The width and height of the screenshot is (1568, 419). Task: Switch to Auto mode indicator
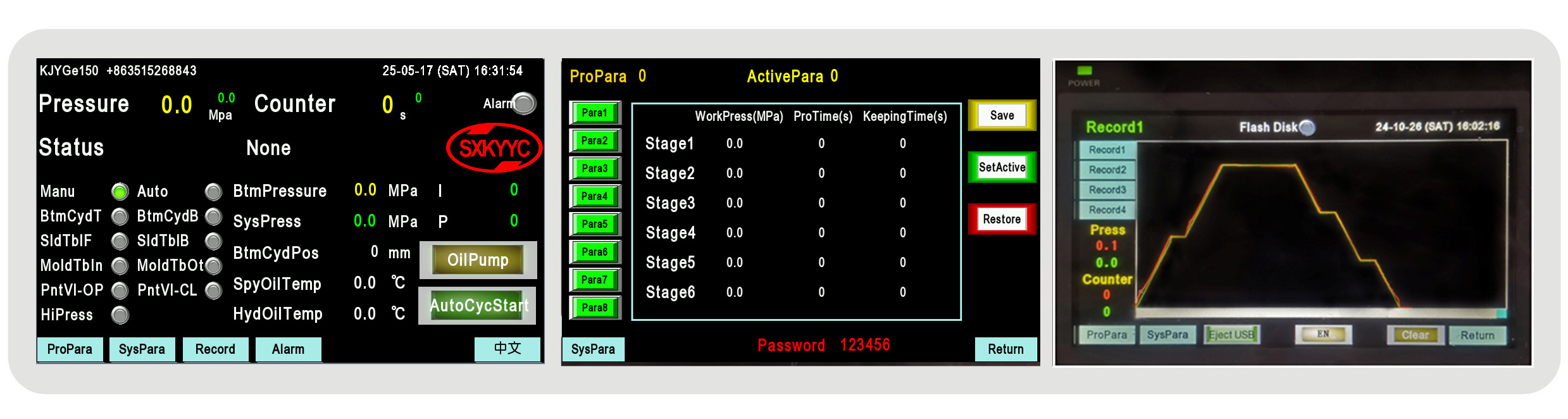pyautogui.click(x=213, y=191)
